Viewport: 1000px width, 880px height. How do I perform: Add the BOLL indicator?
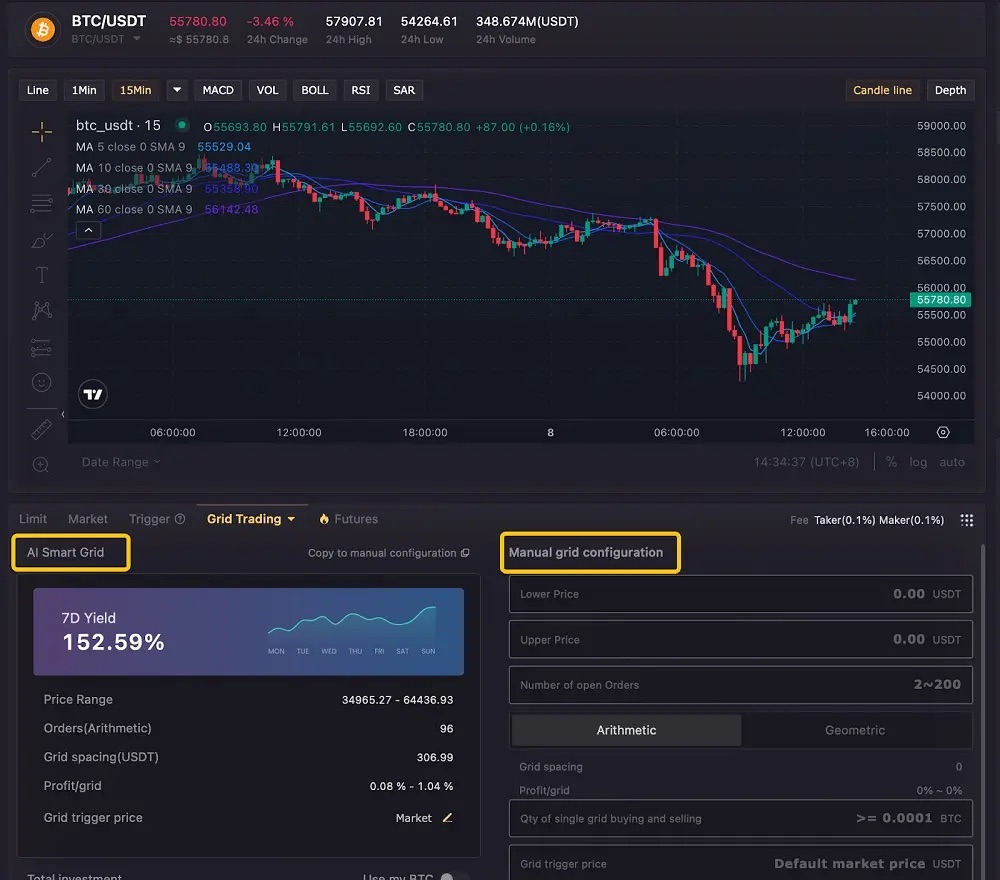coord(314,90)
